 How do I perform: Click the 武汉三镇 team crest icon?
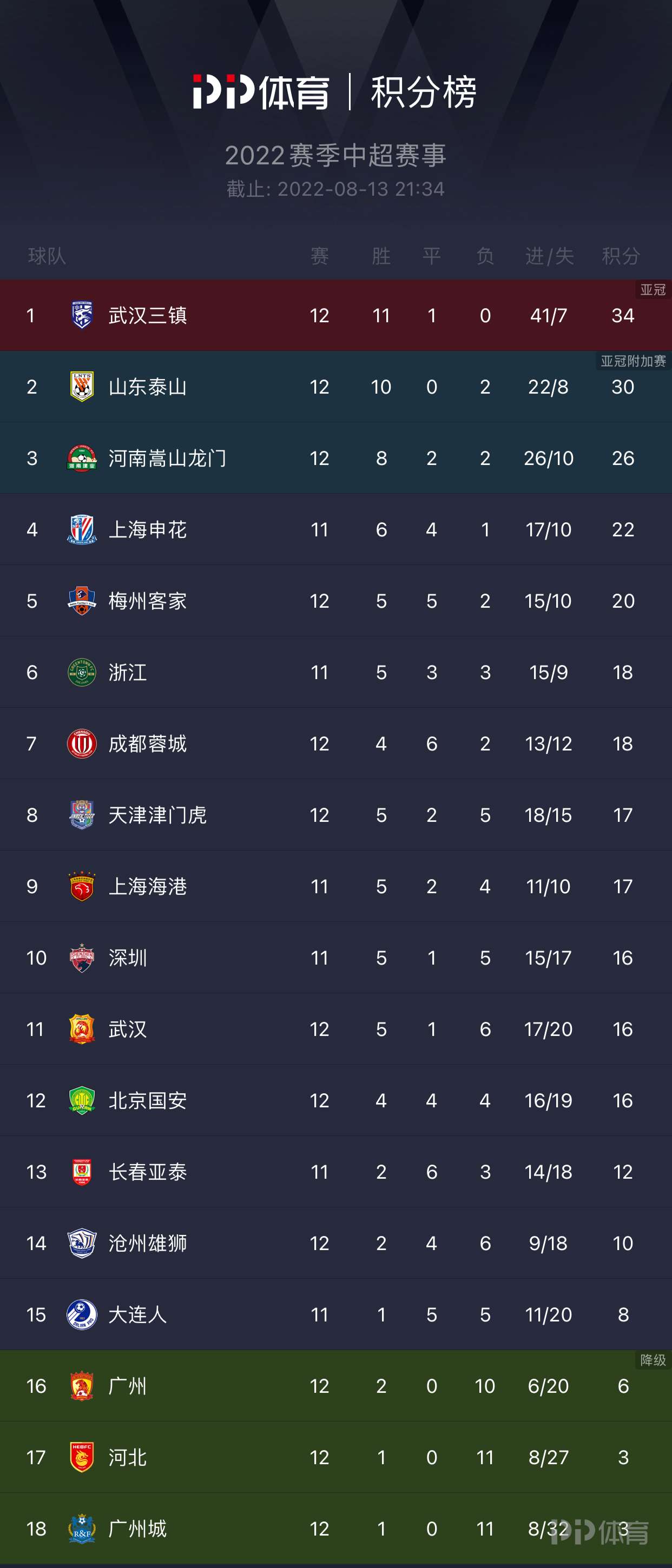pos(82,315)
